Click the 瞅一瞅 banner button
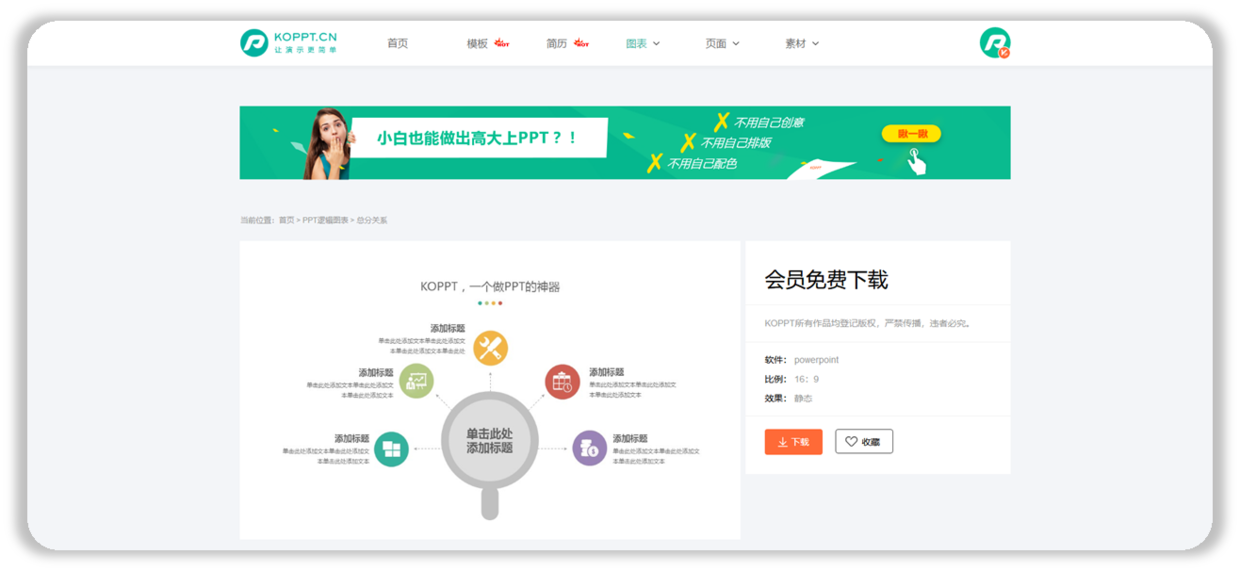1240x571 pixels. pyautogui.click(x=910, y=134)
